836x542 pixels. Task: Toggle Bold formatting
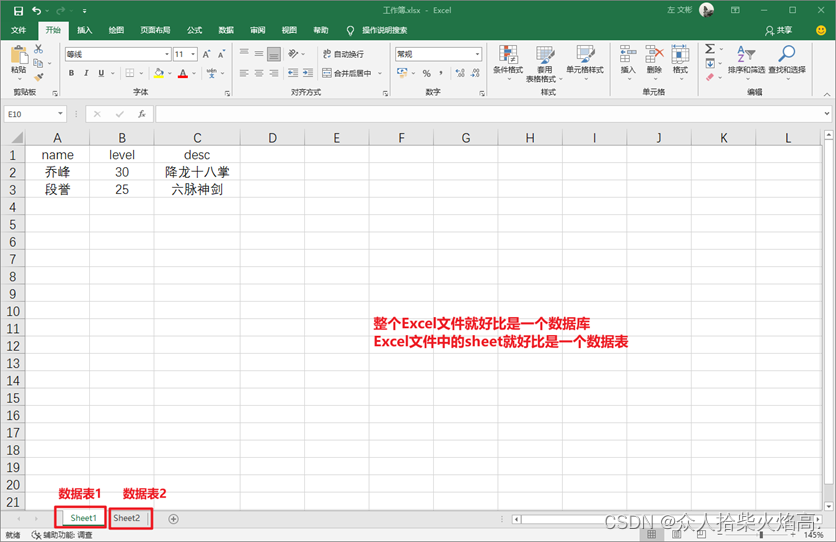[71, 73]
